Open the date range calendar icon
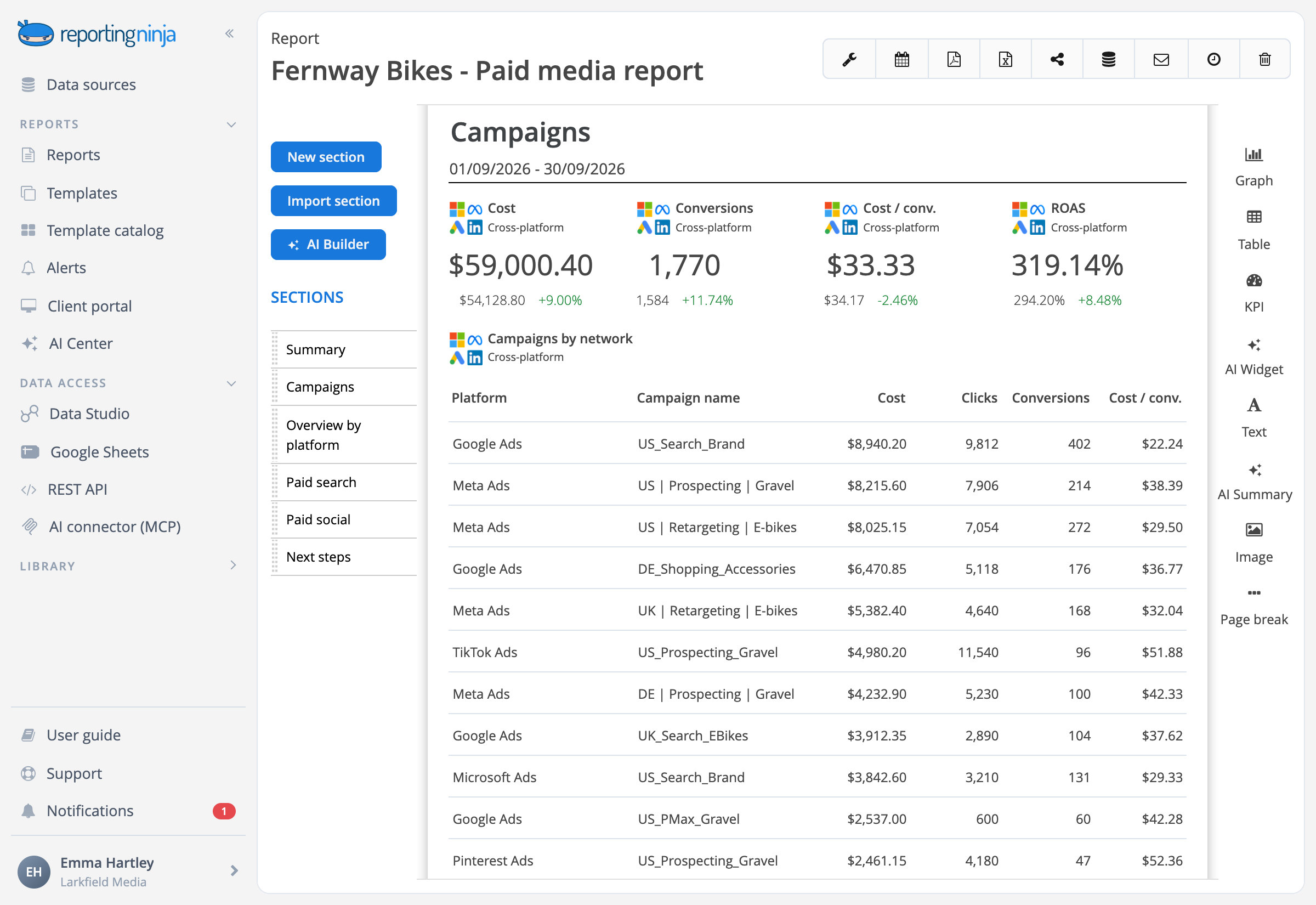Image resolution: width=1316 pixels, height=905 pixels. click(901, 59)
